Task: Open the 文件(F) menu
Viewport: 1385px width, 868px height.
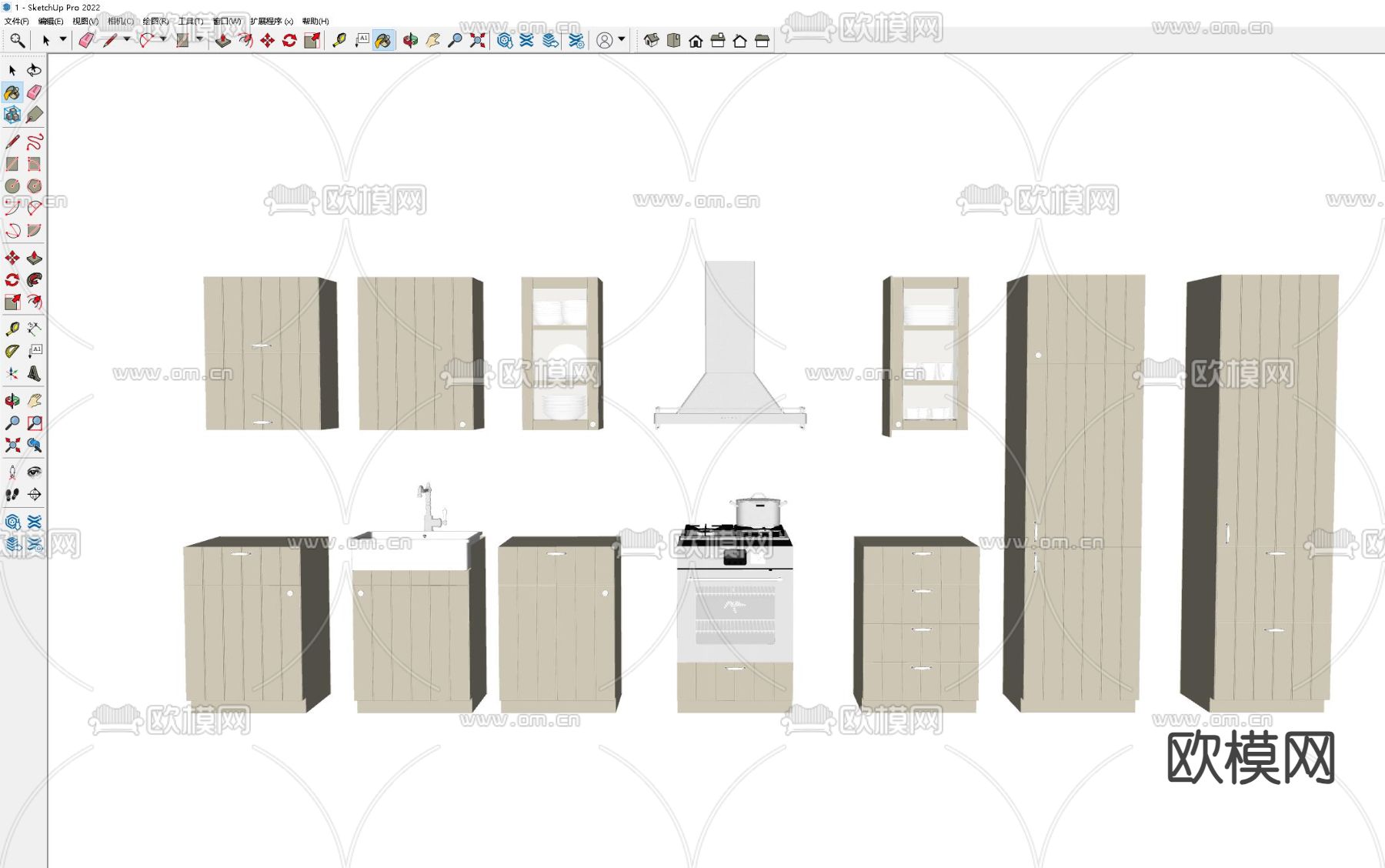Action: tap(16, 22)
